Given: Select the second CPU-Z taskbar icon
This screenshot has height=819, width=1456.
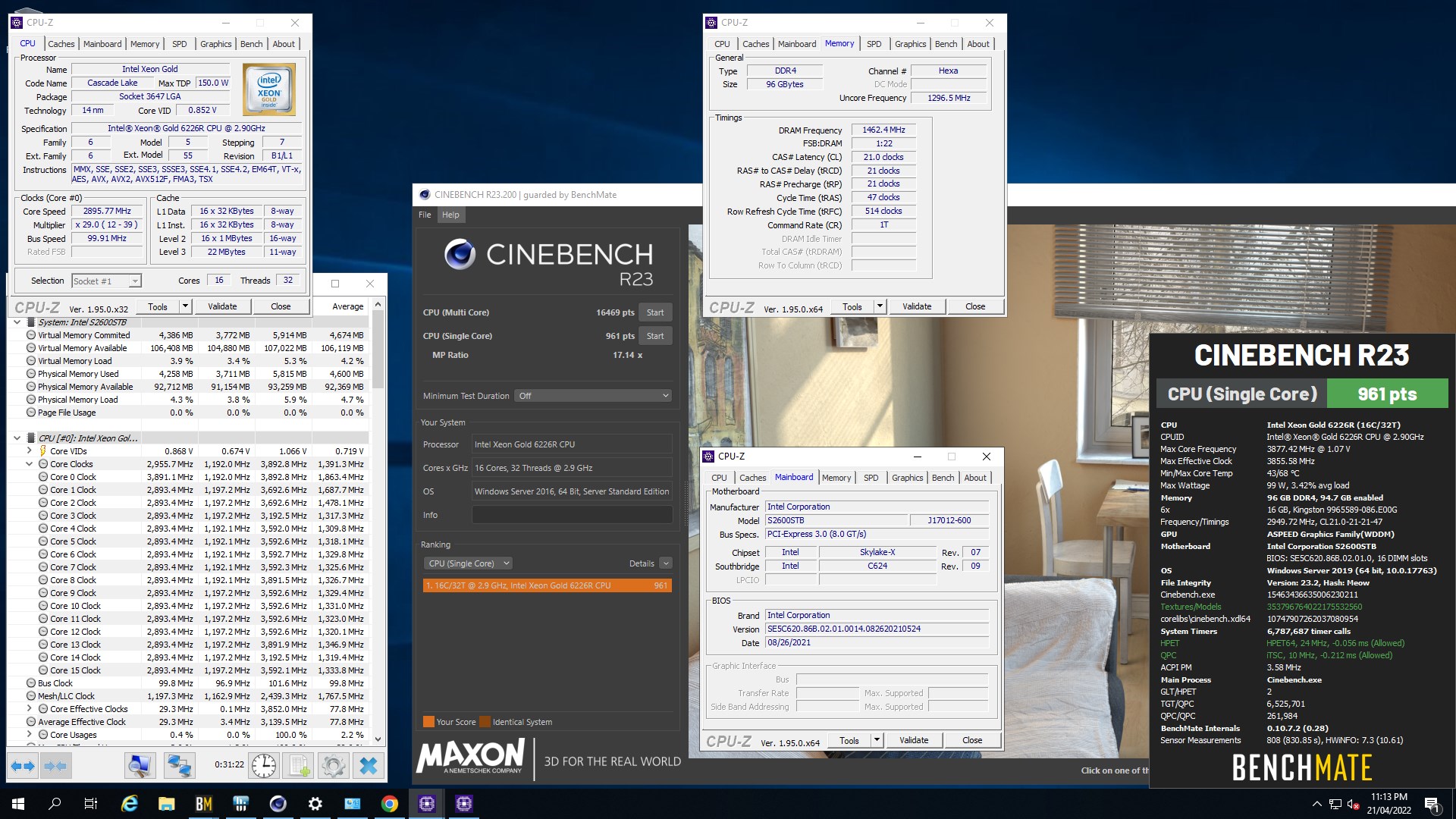Looking at the screenshot, I should (464, 804).
